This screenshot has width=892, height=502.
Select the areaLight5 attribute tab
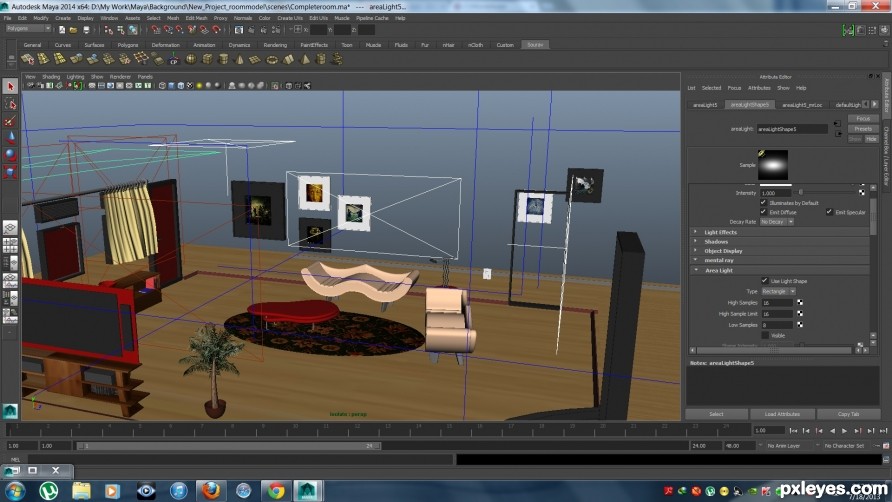705,105
